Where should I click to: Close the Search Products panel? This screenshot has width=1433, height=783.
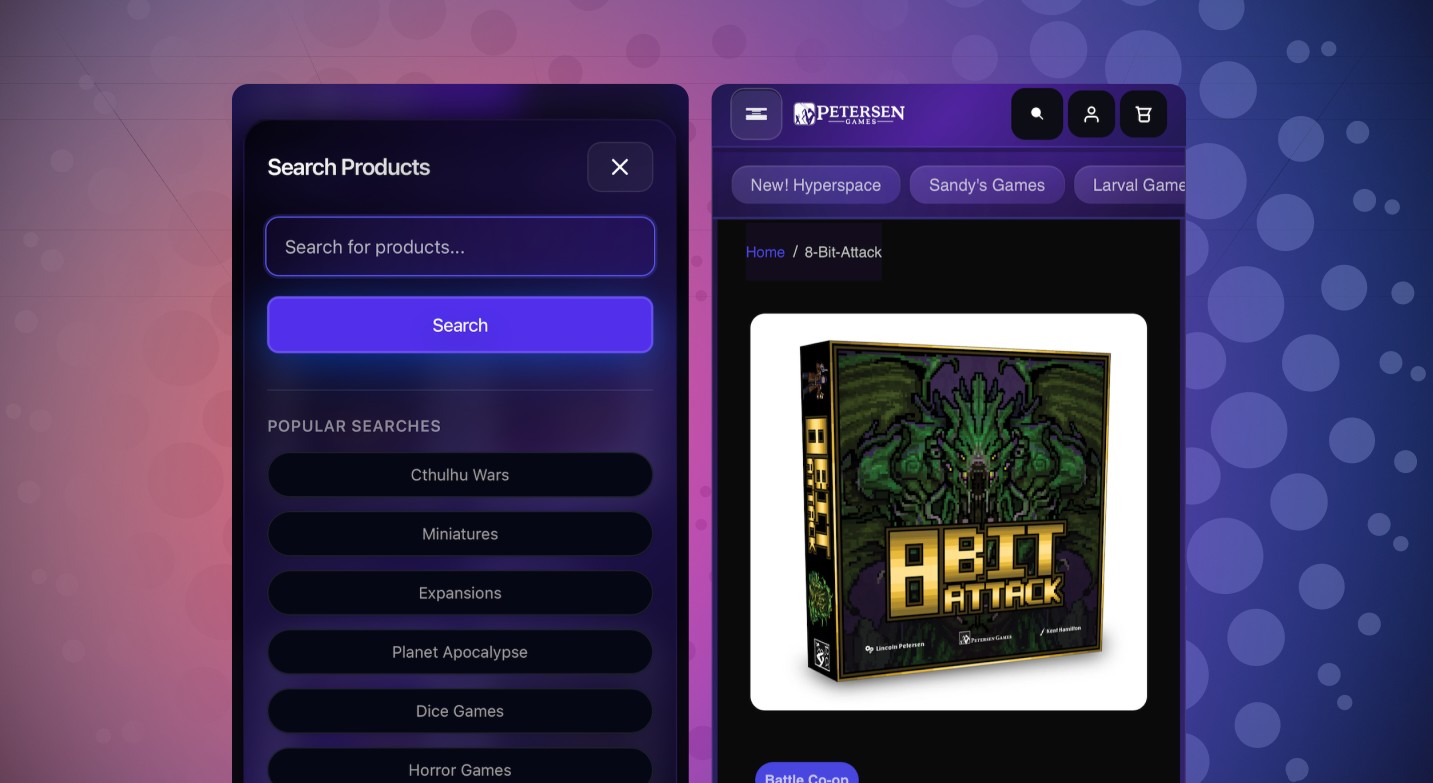[620, 167]
